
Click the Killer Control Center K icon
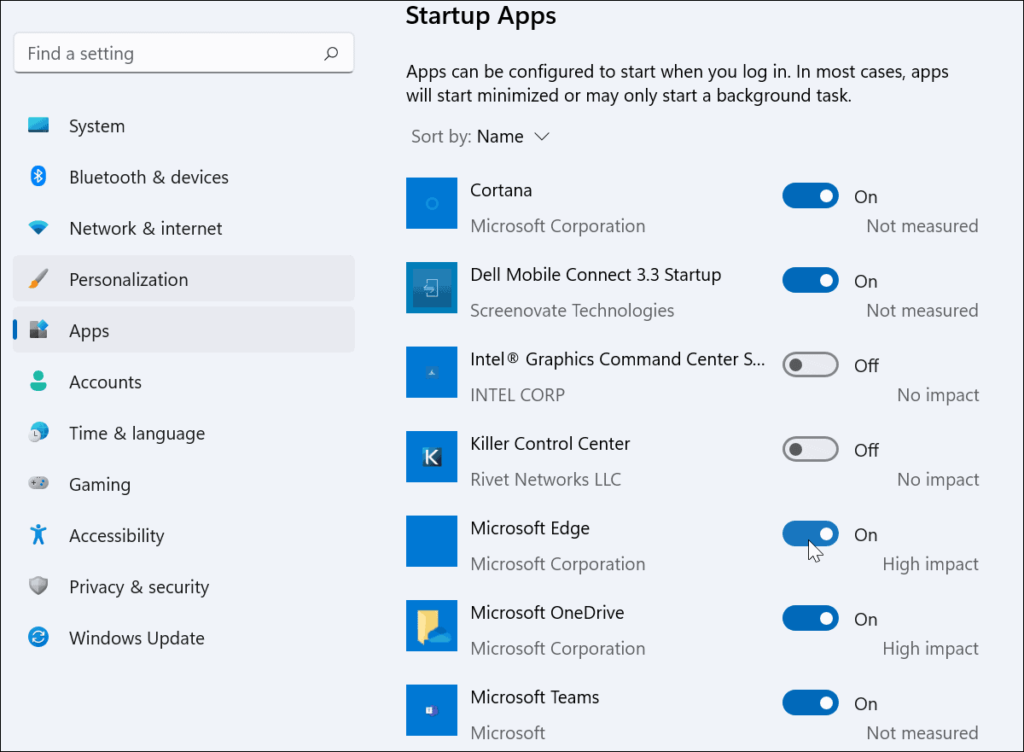pyautogui.click(x=432, y=457)
